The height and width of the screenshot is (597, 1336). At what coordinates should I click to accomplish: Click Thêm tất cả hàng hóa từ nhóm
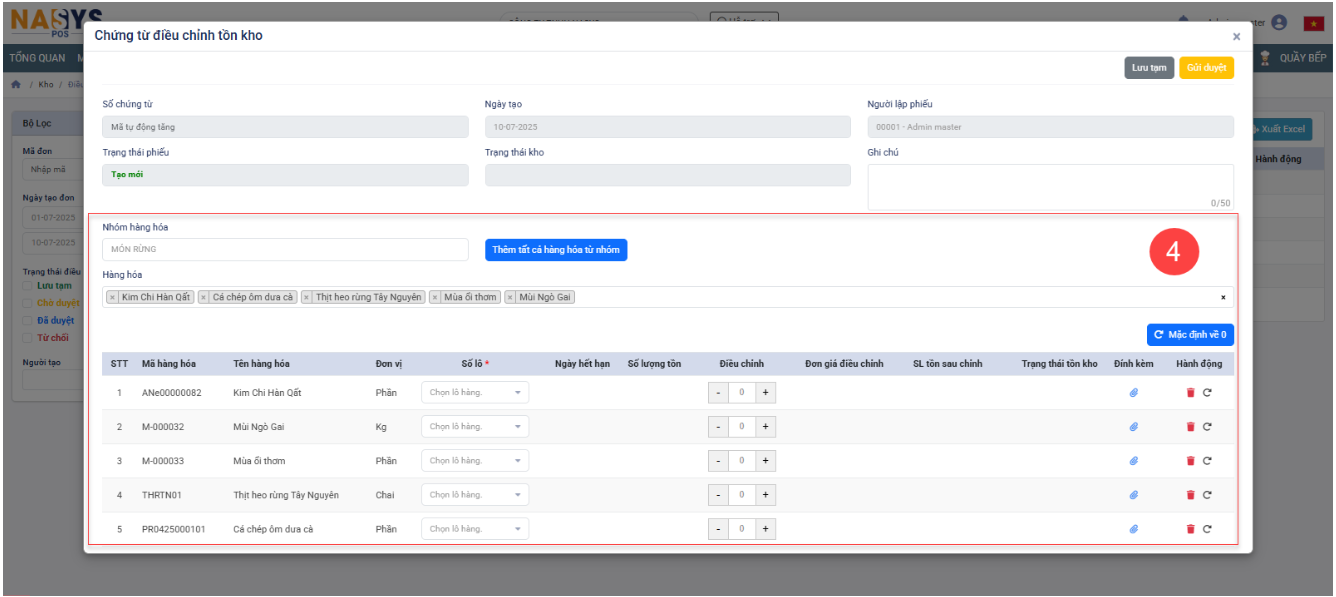pos(556,249)
